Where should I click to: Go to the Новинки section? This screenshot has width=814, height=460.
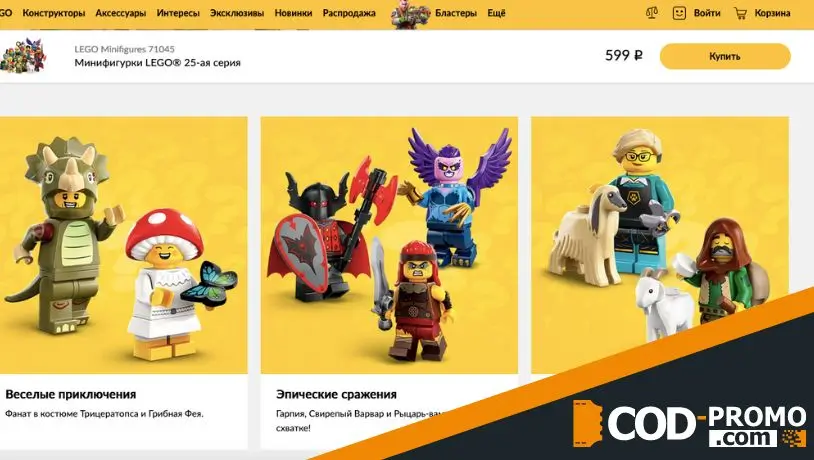(293, 13)
